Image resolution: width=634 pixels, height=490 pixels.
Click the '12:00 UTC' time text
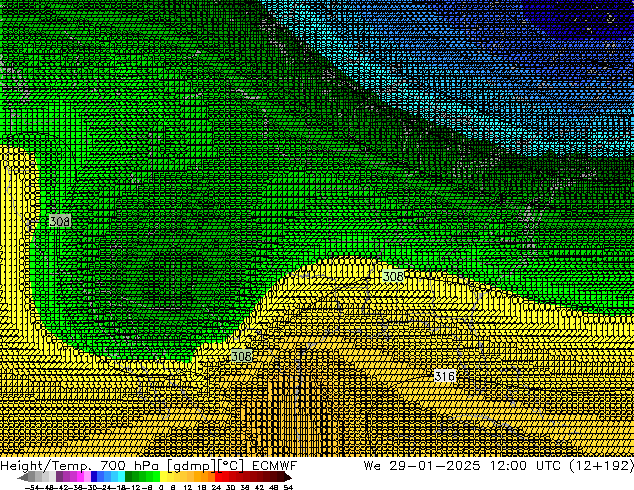click(525, 465)
